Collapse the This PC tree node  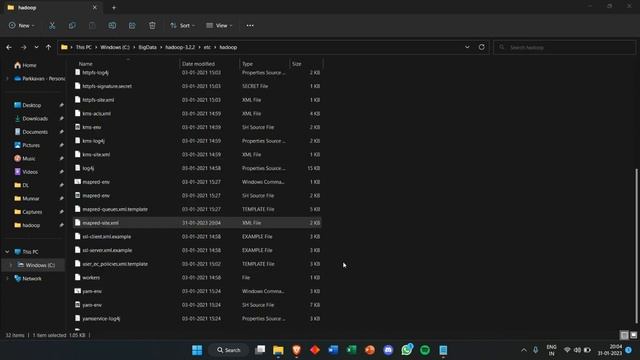click(x=7, y=252)
